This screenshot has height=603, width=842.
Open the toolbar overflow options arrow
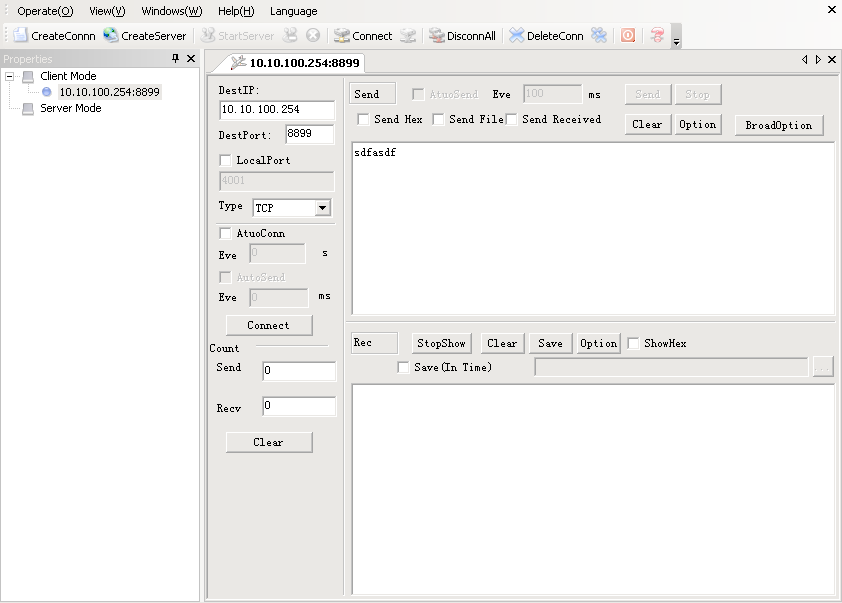pos(677,41)
